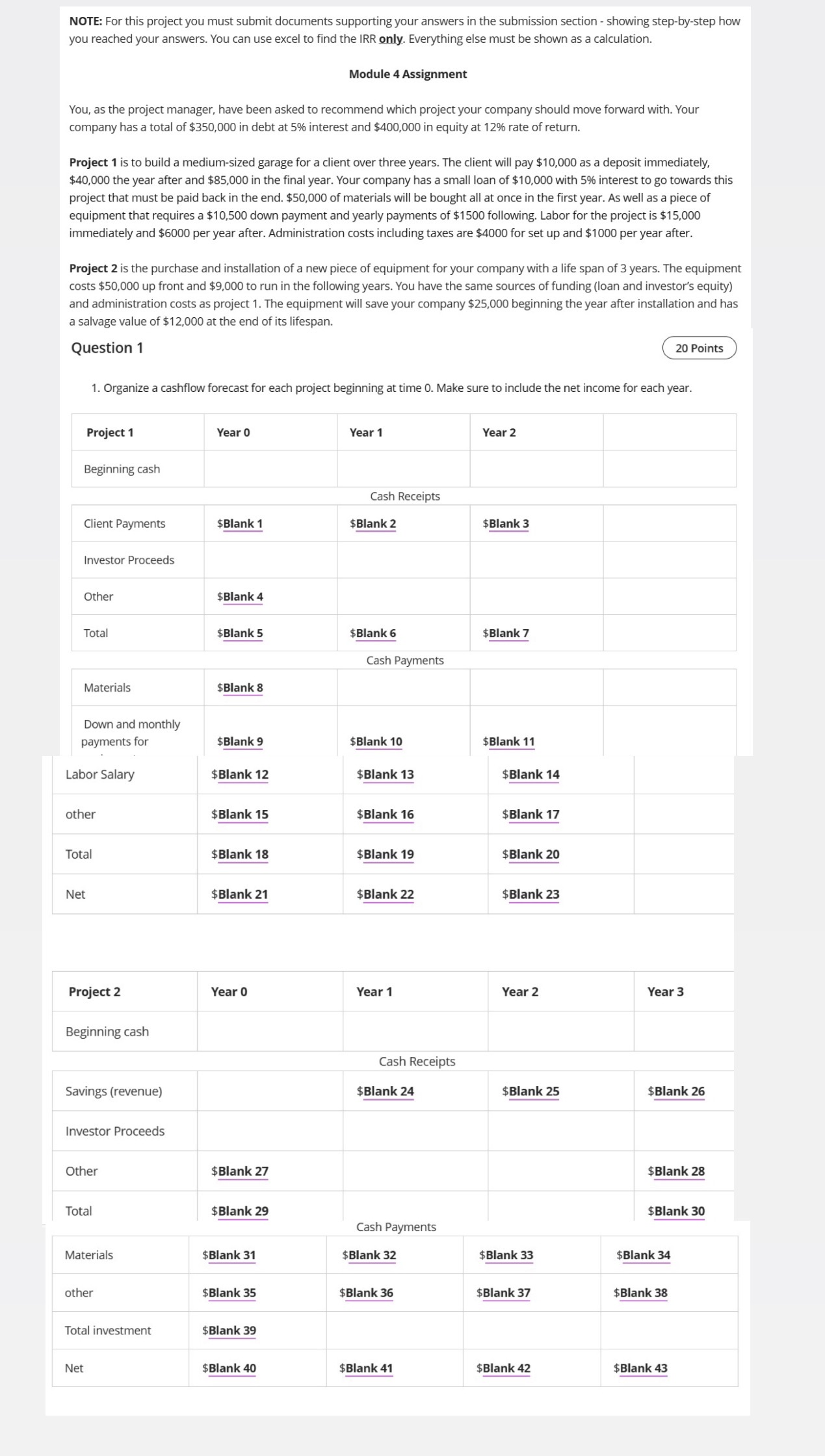Click Blank 4 in Project 1 Other row
Screen dimensions: 825x1456
242,597
